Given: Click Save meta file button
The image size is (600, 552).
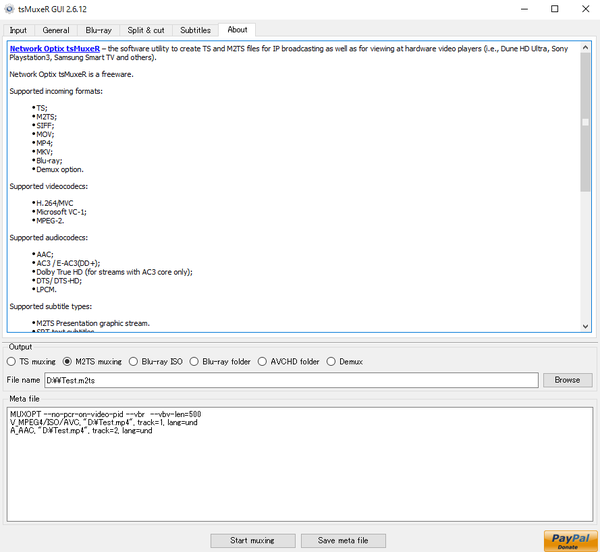Looking at the screenshot, I should coord(343,541).
